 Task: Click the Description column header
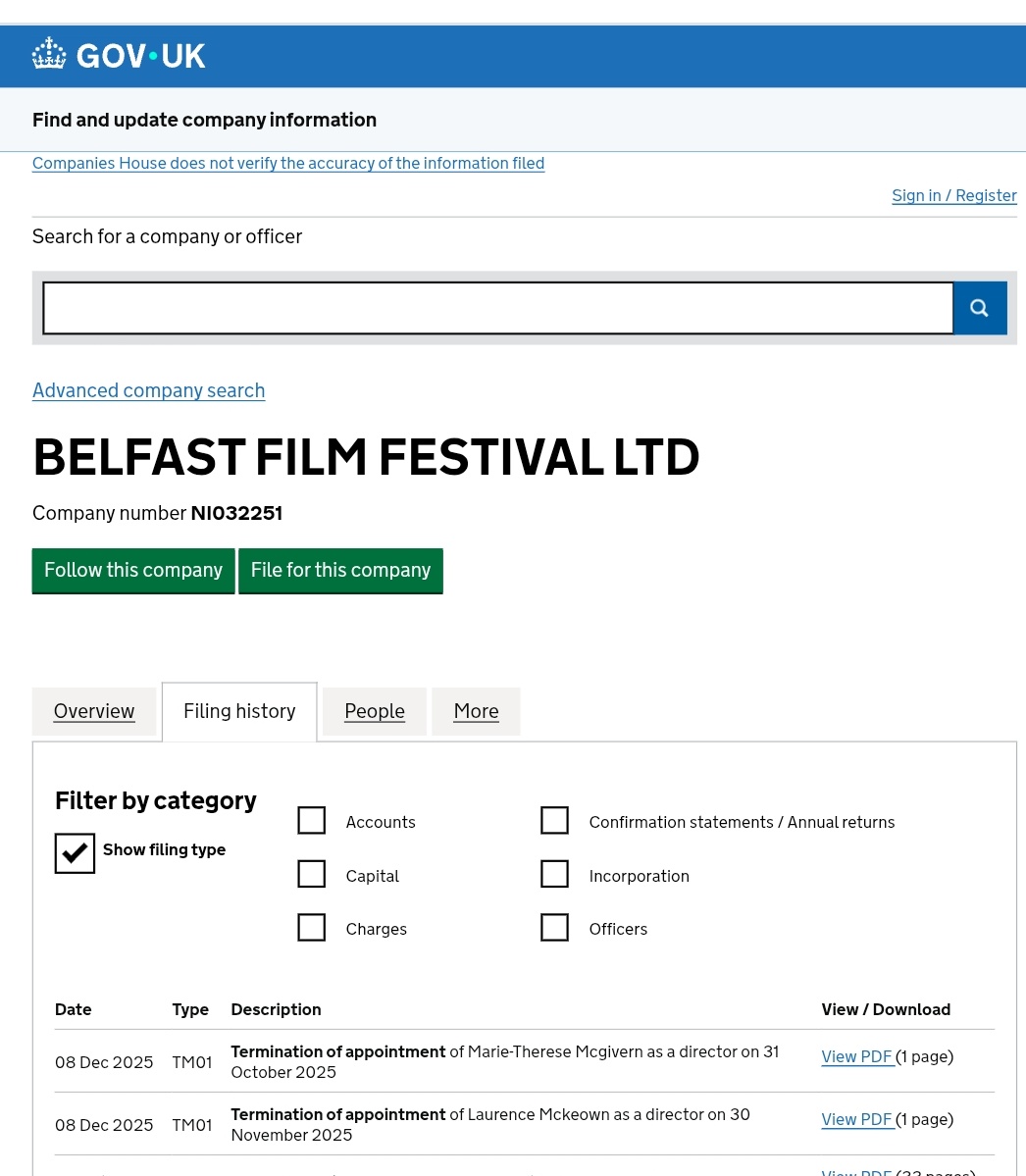(276, 1009)
